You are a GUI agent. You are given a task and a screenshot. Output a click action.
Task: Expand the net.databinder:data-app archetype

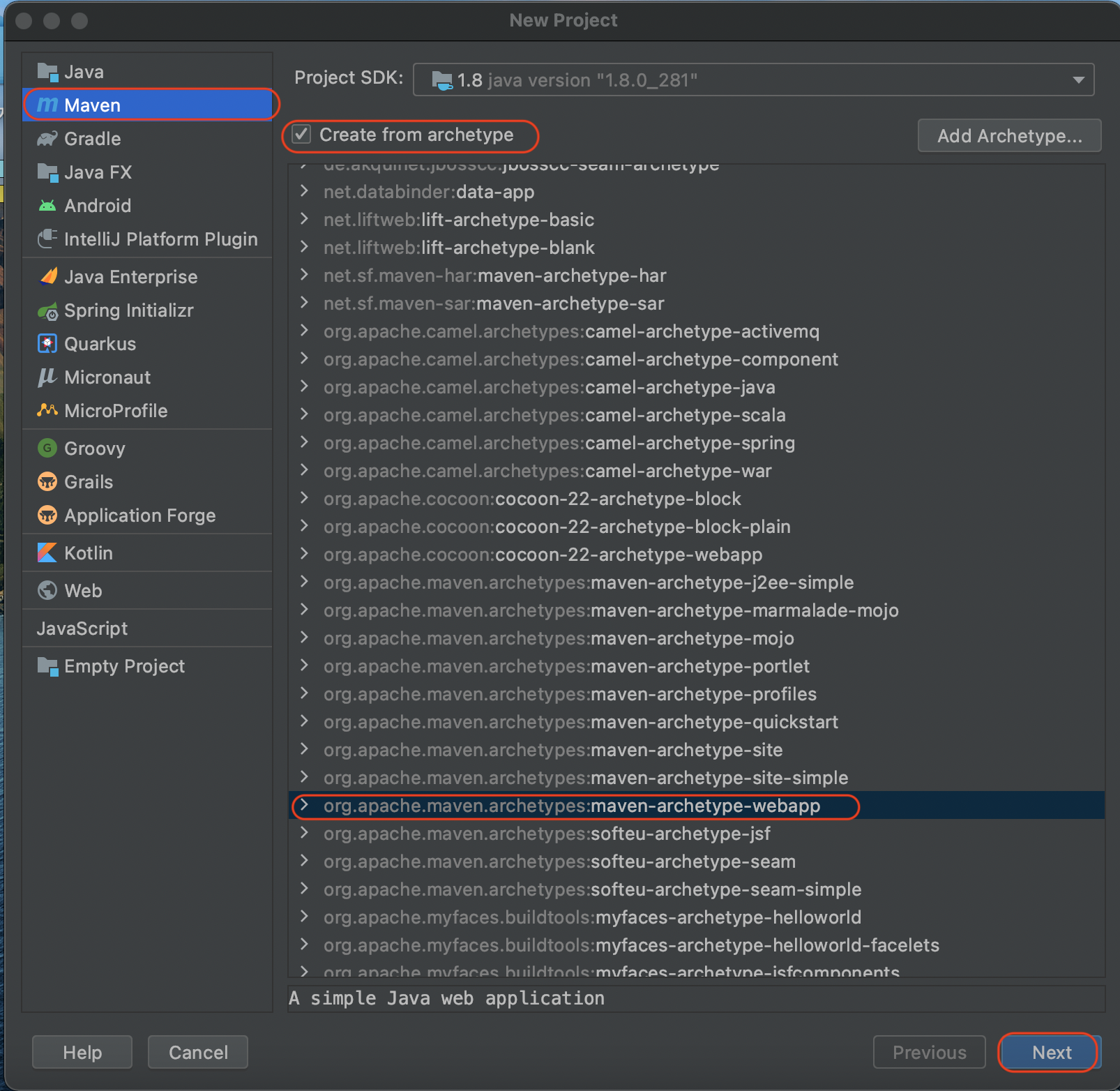[x=304, y=190]
